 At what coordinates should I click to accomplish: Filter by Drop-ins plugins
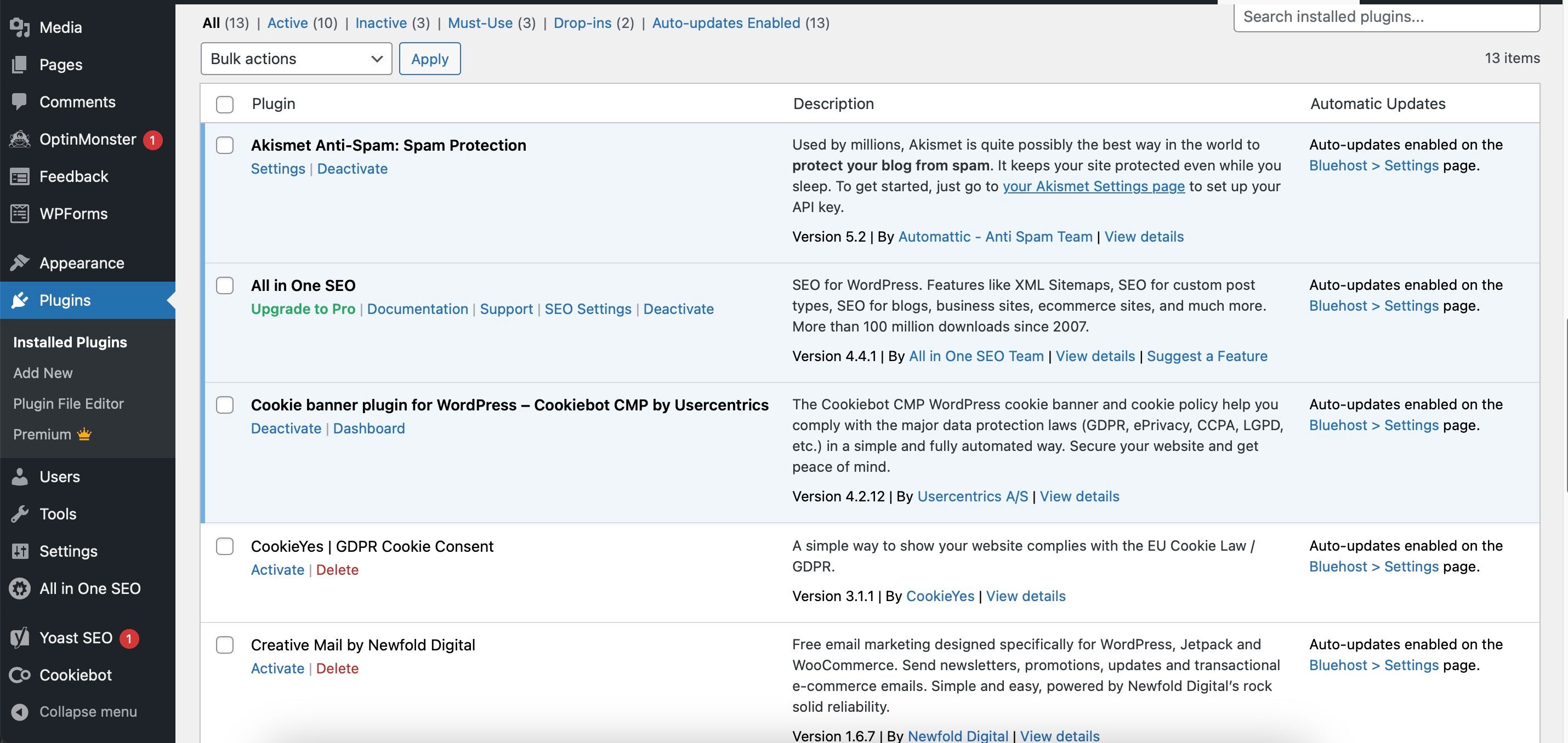[583, 23]
